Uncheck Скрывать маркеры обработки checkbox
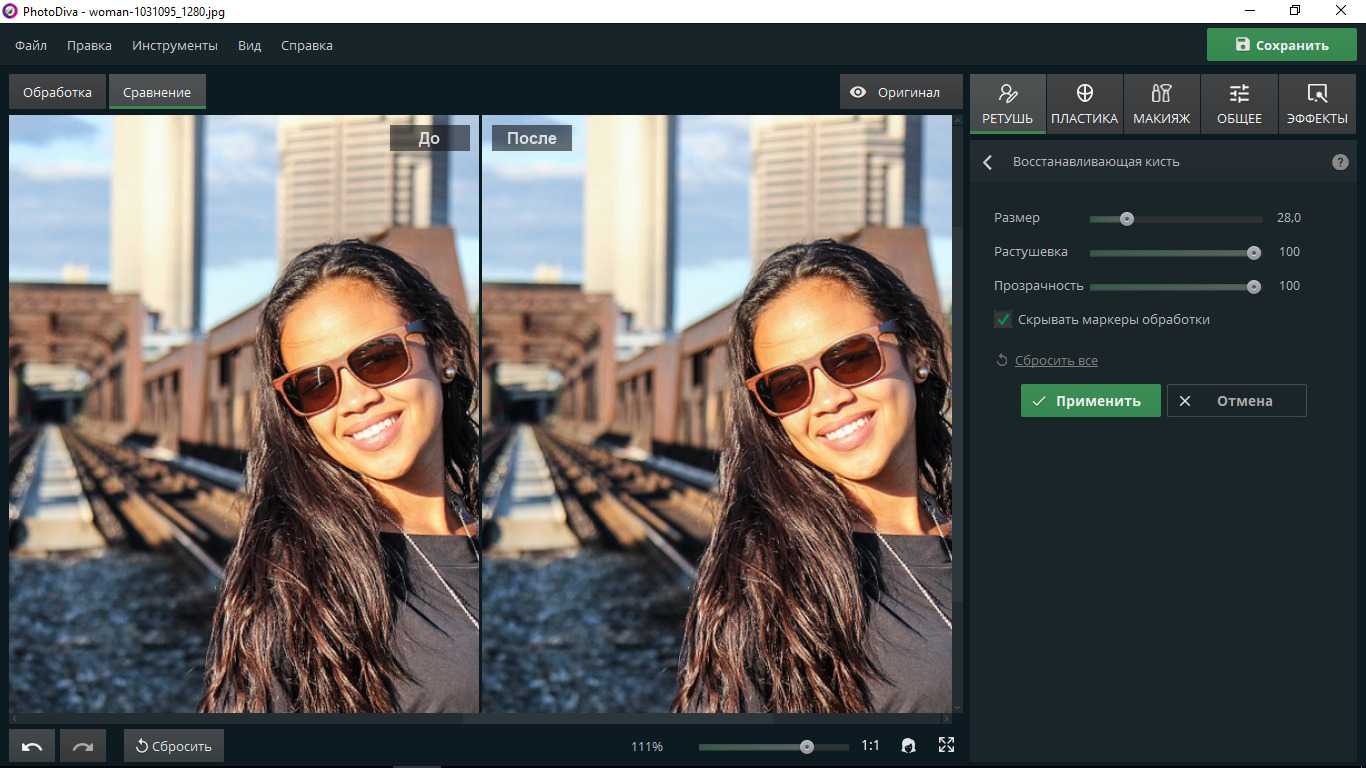 coord(1003,320)
